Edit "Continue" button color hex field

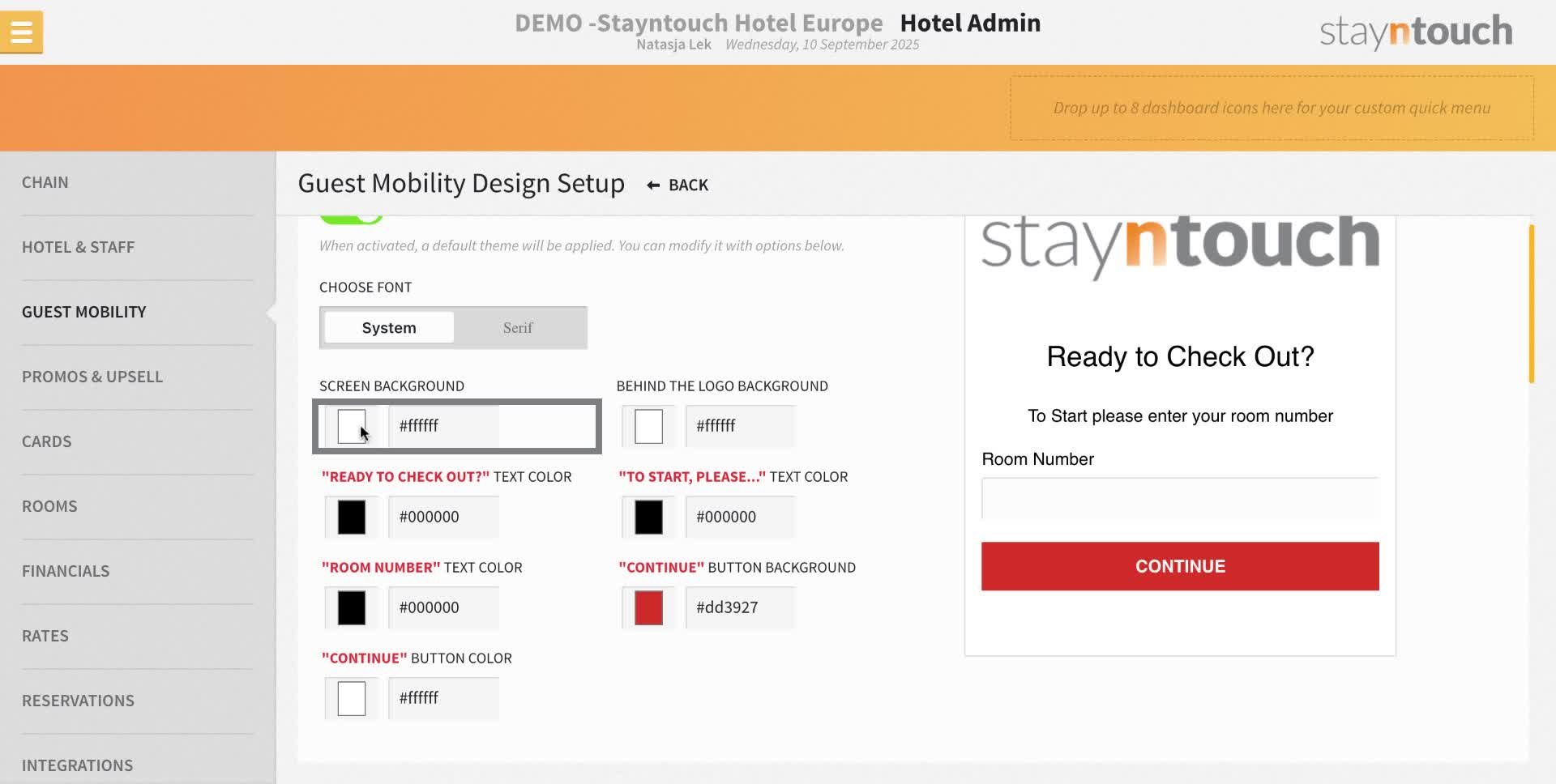[443, 698]
